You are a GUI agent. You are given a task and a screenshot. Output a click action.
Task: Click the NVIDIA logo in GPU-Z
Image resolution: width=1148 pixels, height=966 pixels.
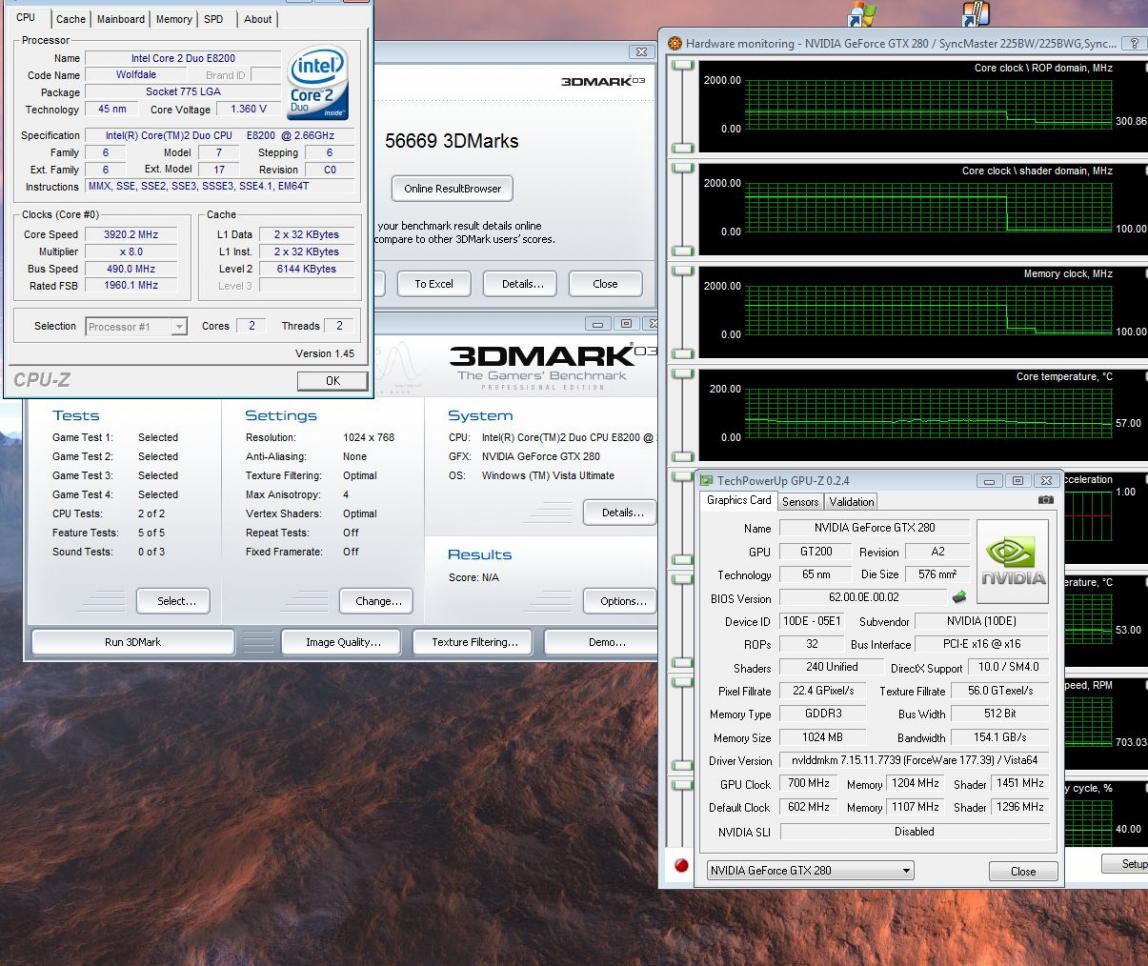coord(1013,561)
